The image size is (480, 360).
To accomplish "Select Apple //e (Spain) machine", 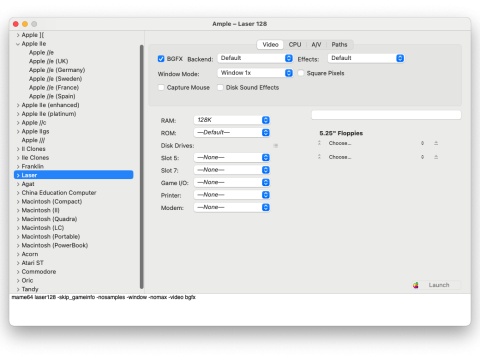I will (52, 96).
